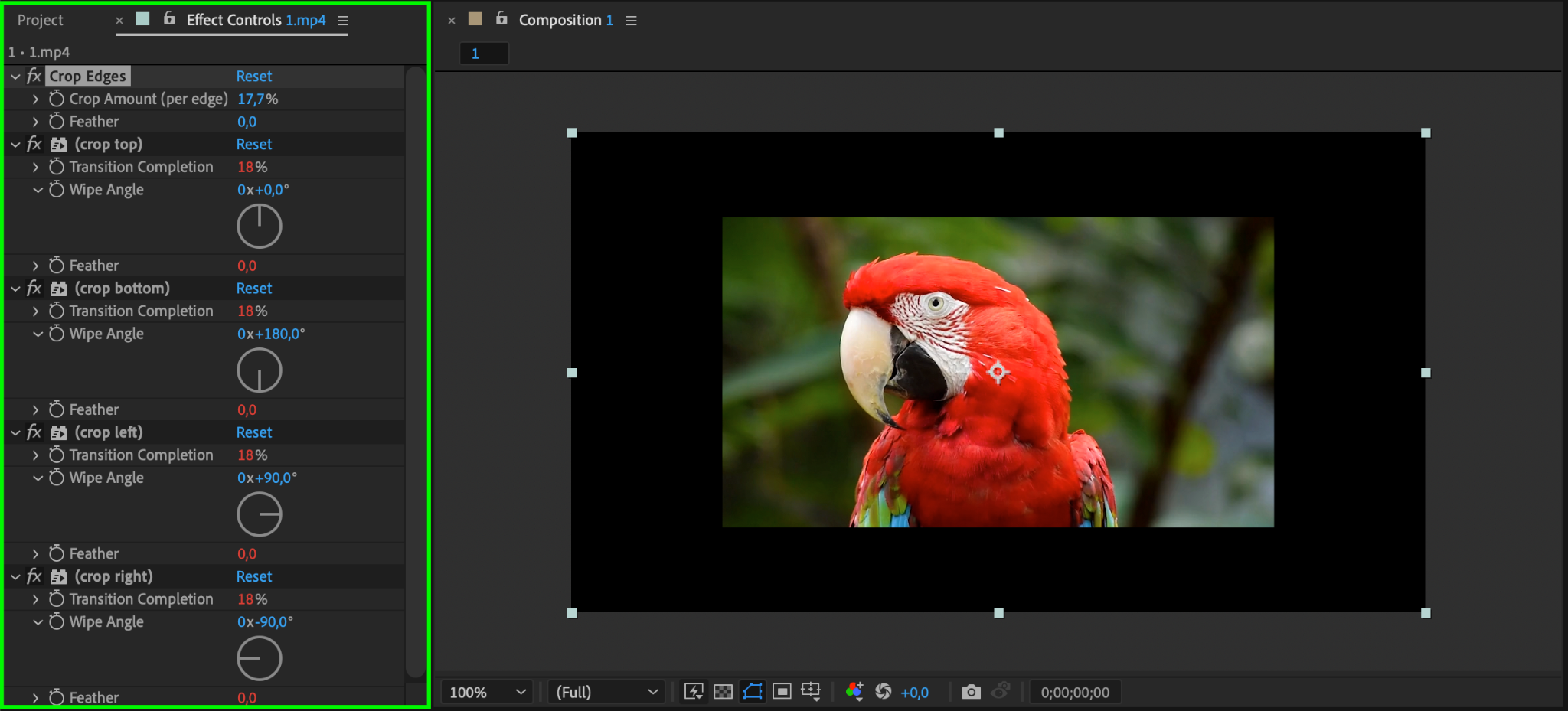This screenshot has width=1568, height=711.
Task: Collapse the (crop bottom) effect group
Action: 15,289
